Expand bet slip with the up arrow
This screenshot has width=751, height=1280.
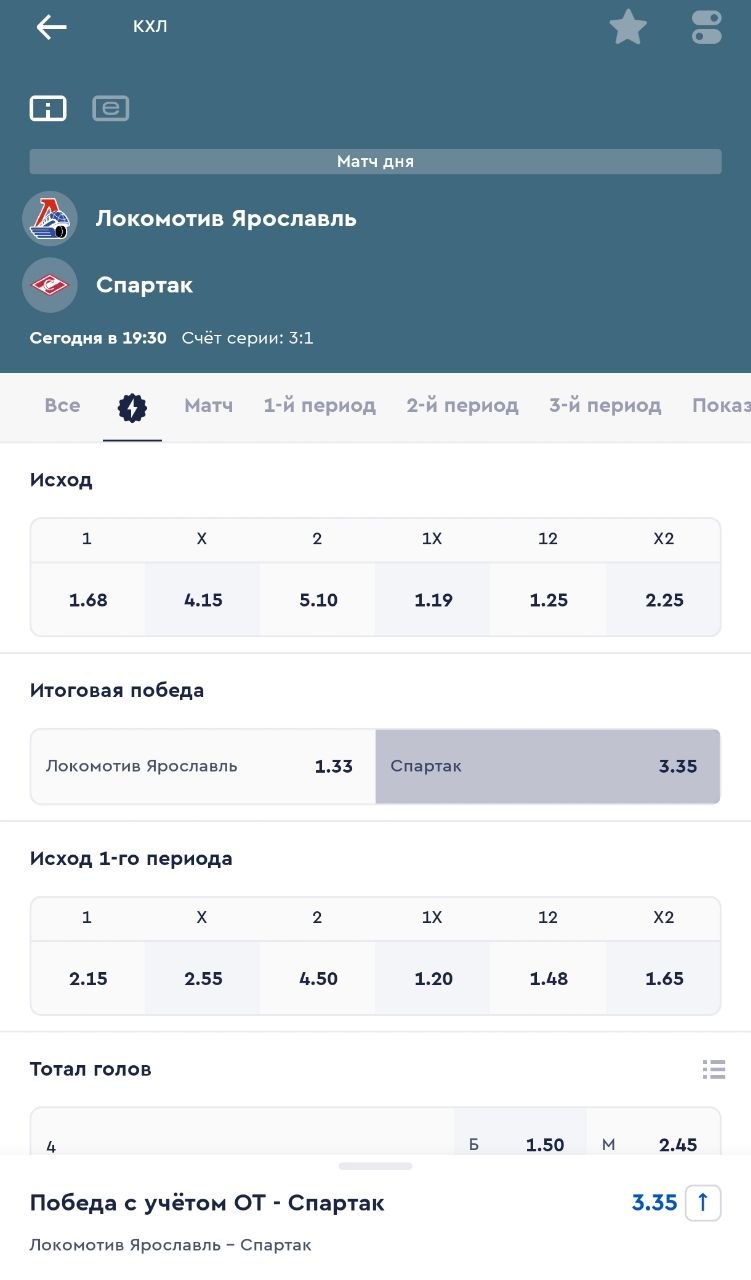[702, 1202]
